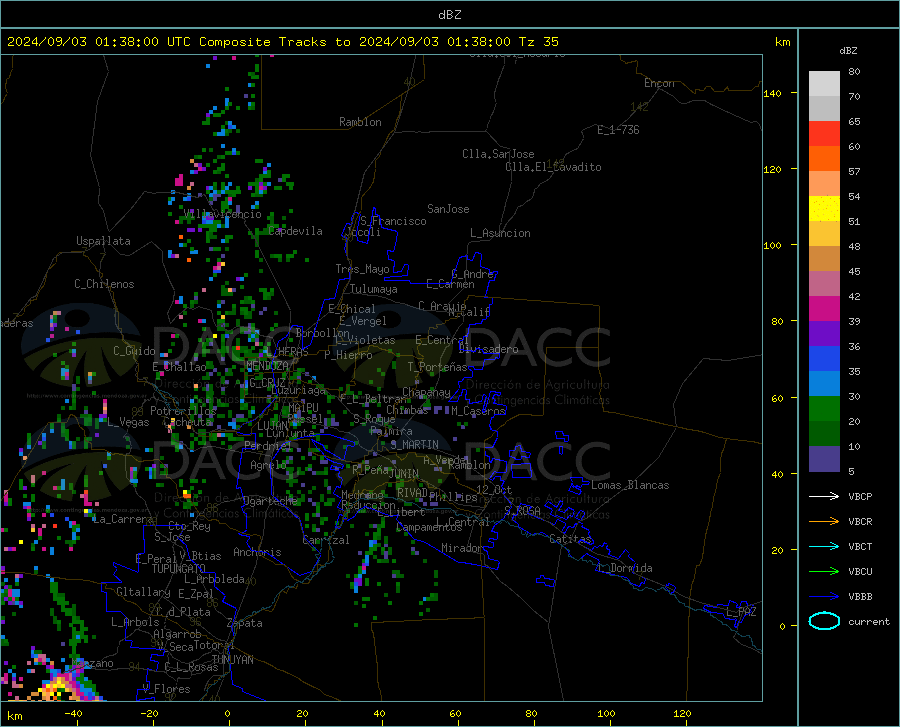Click the green VBCU arrow in legend

click(824, 572)
